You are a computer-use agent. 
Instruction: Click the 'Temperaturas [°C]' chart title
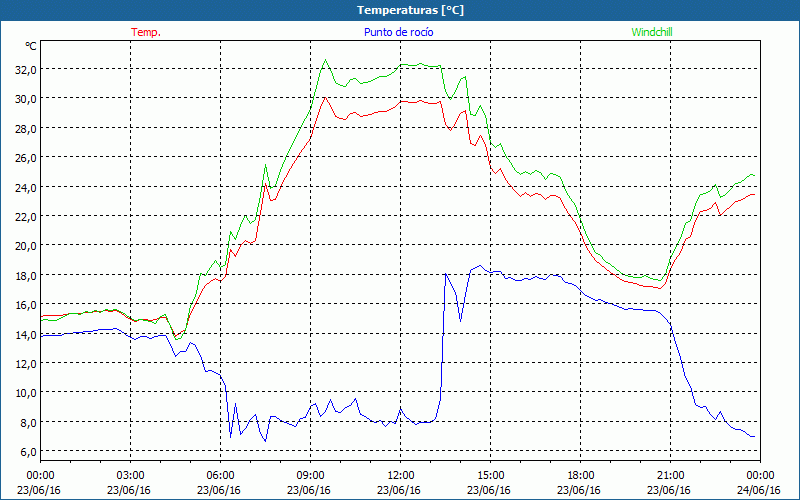(410, 10)
